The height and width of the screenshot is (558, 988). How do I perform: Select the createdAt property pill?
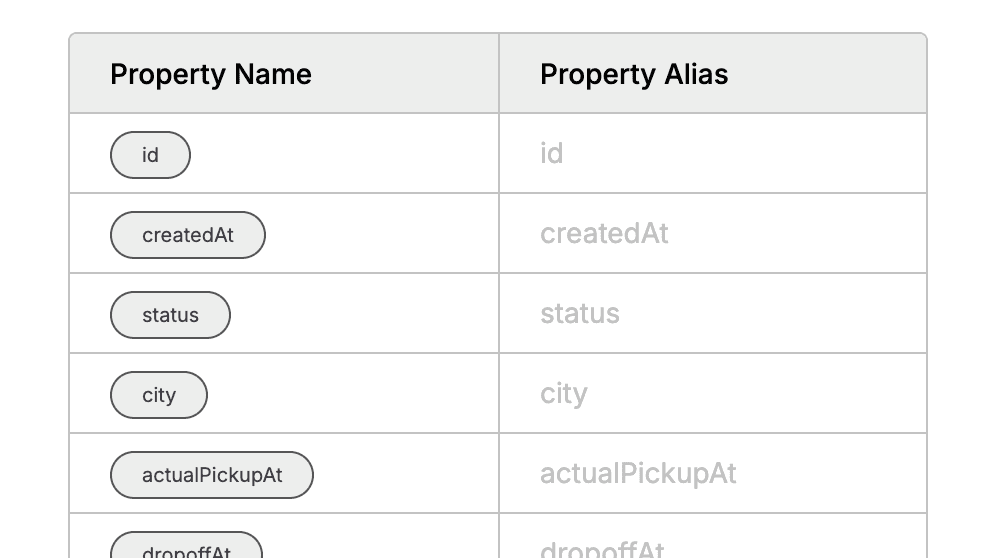(x=188, y=235)
